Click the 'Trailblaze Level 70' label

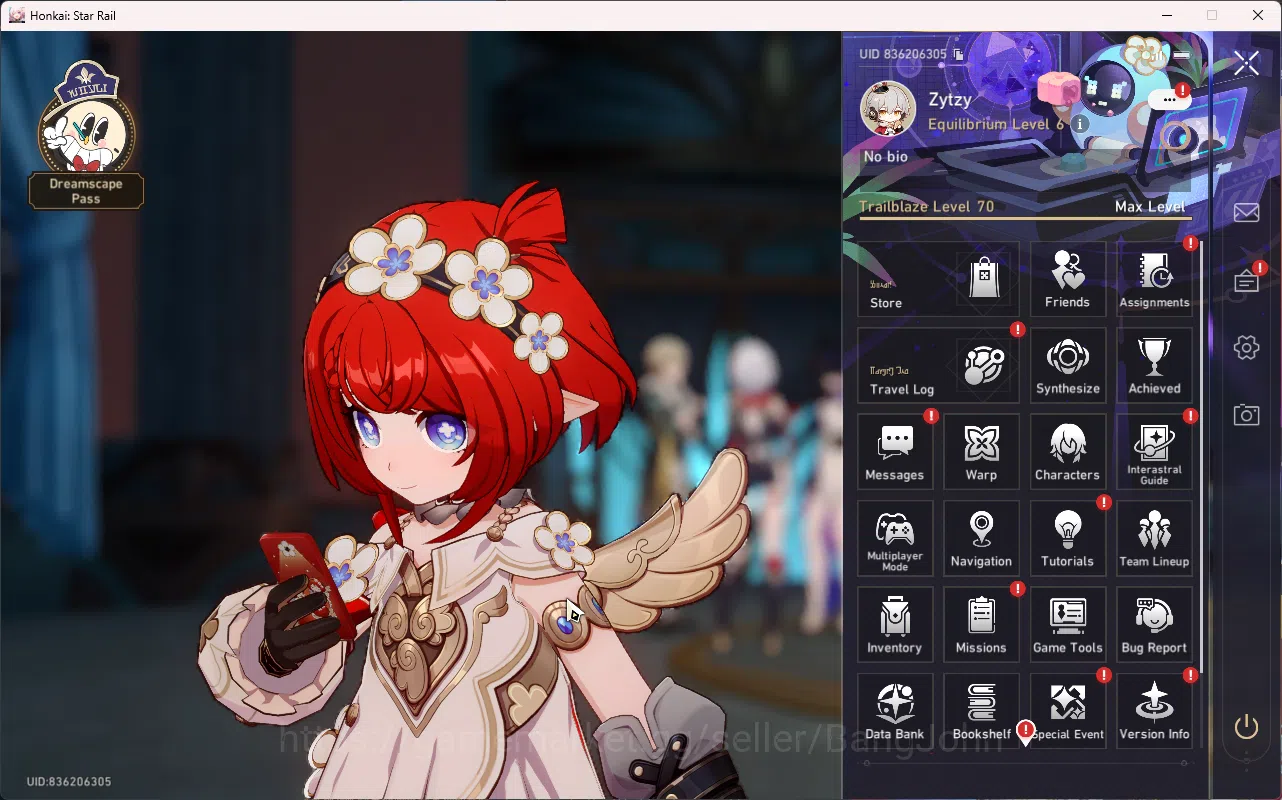coord(927,206)
